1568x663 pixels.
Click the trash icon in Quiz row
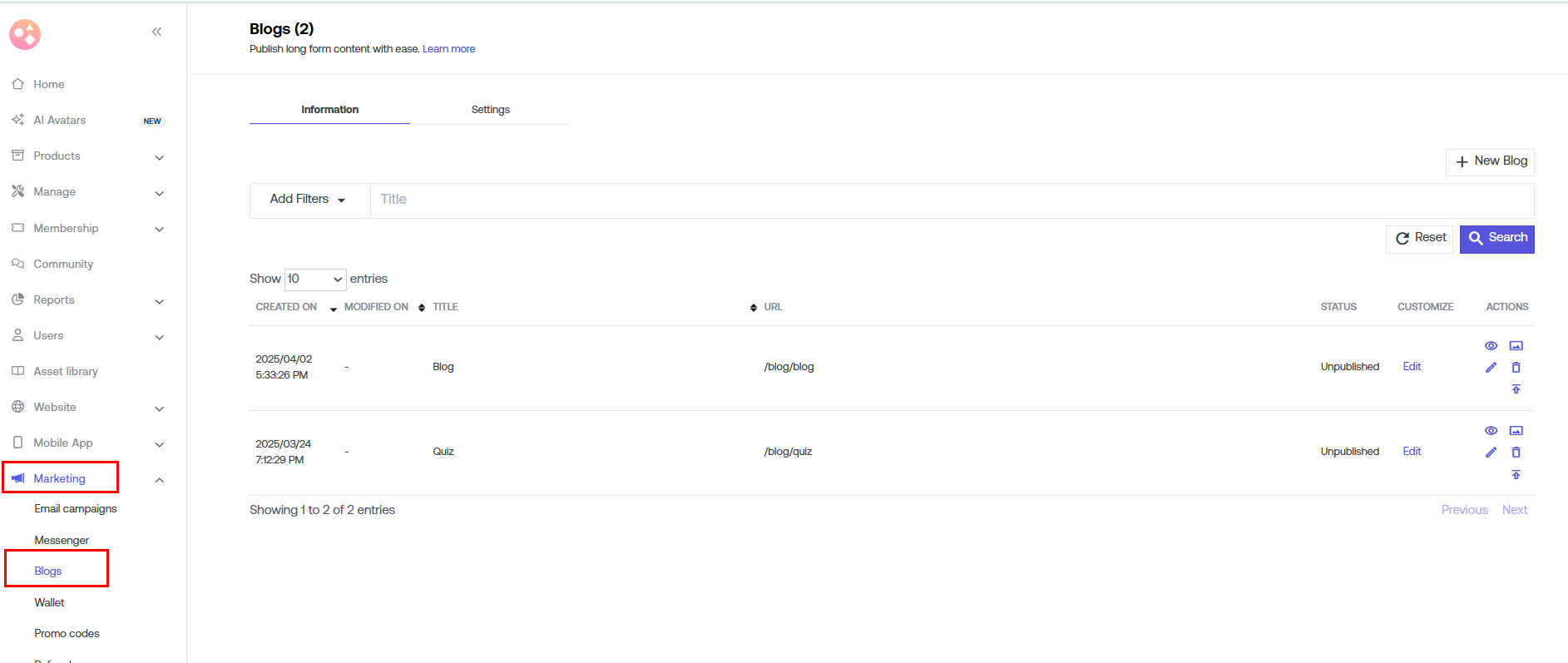tap(1516, 453)
